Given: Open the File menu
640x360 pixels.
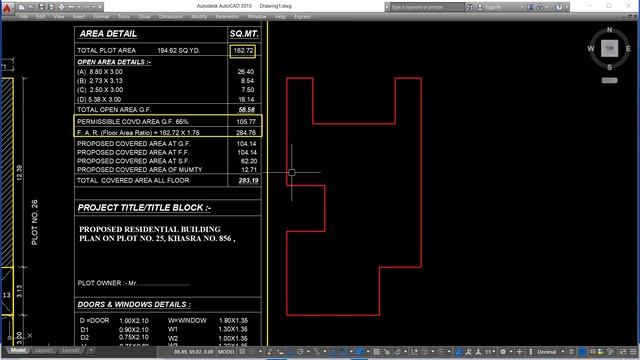Looking at the screenshot, I should 24,17.
